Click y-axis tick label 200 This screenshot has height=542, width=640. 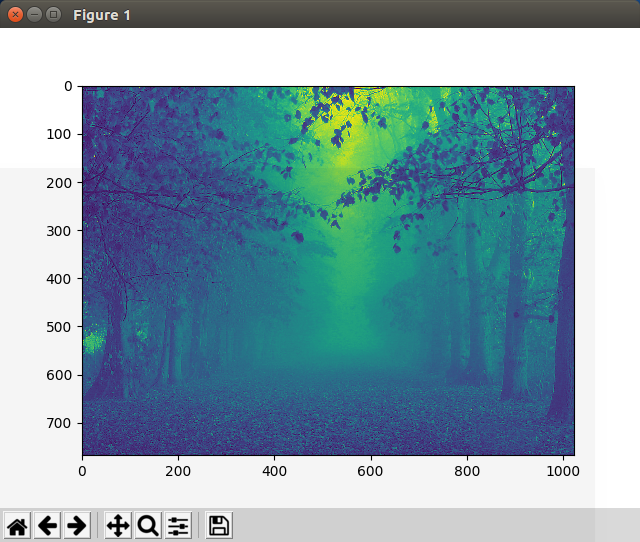59,183
